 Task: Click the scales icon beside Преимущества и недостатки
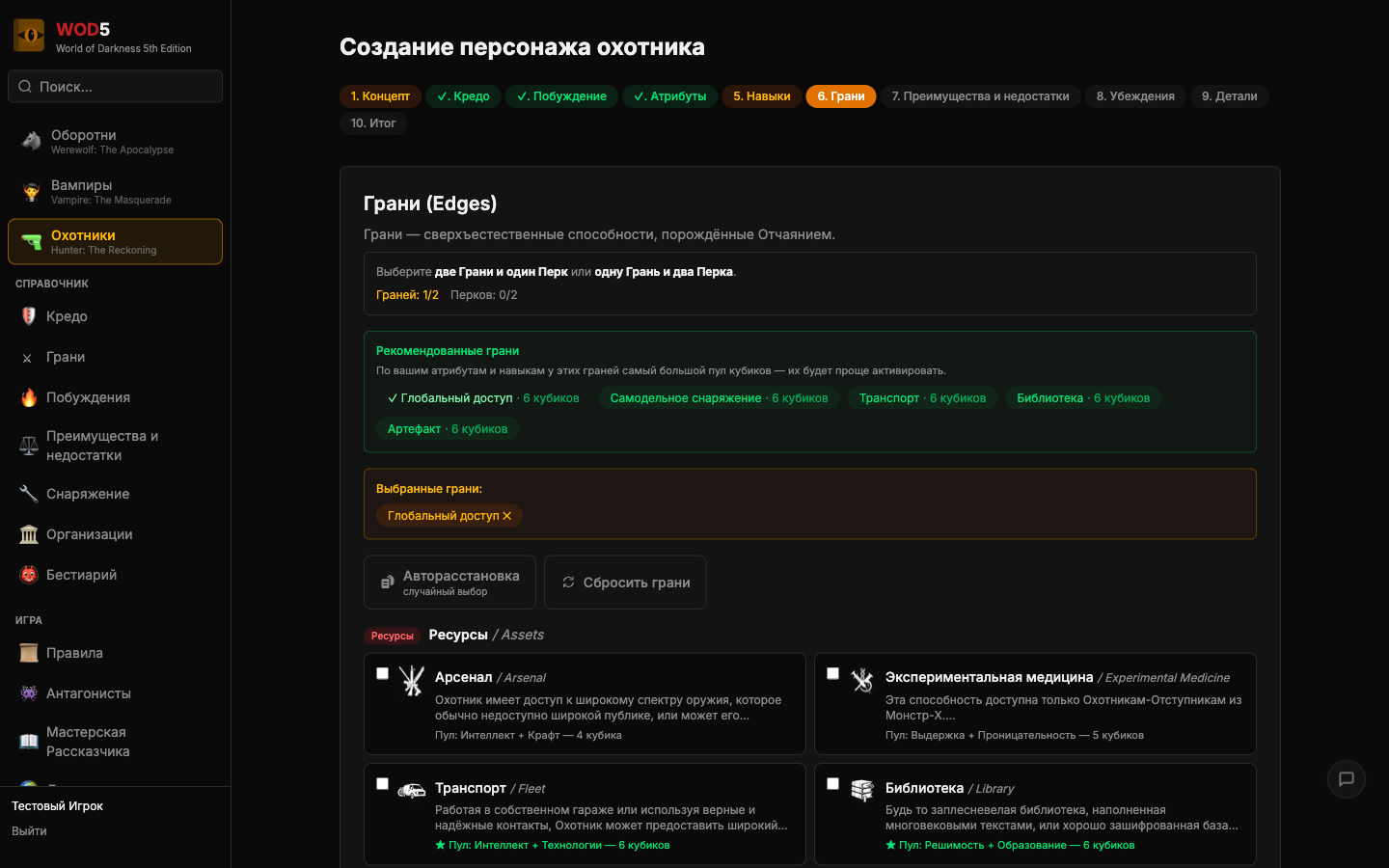click(x=29, y=446)
